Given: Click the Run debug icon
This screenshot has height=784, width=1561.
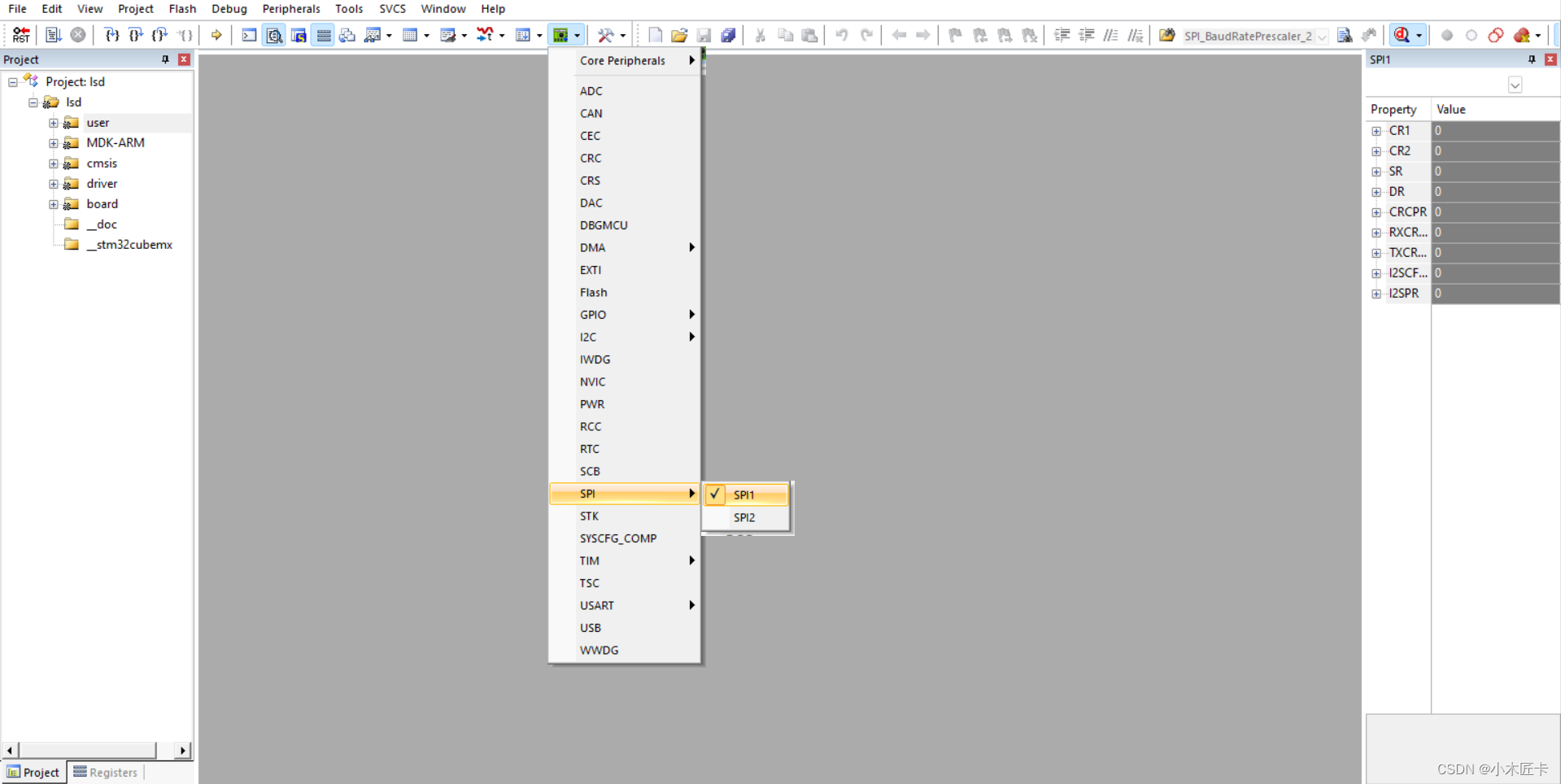Looking at the screenshot, I should [216, 35].
